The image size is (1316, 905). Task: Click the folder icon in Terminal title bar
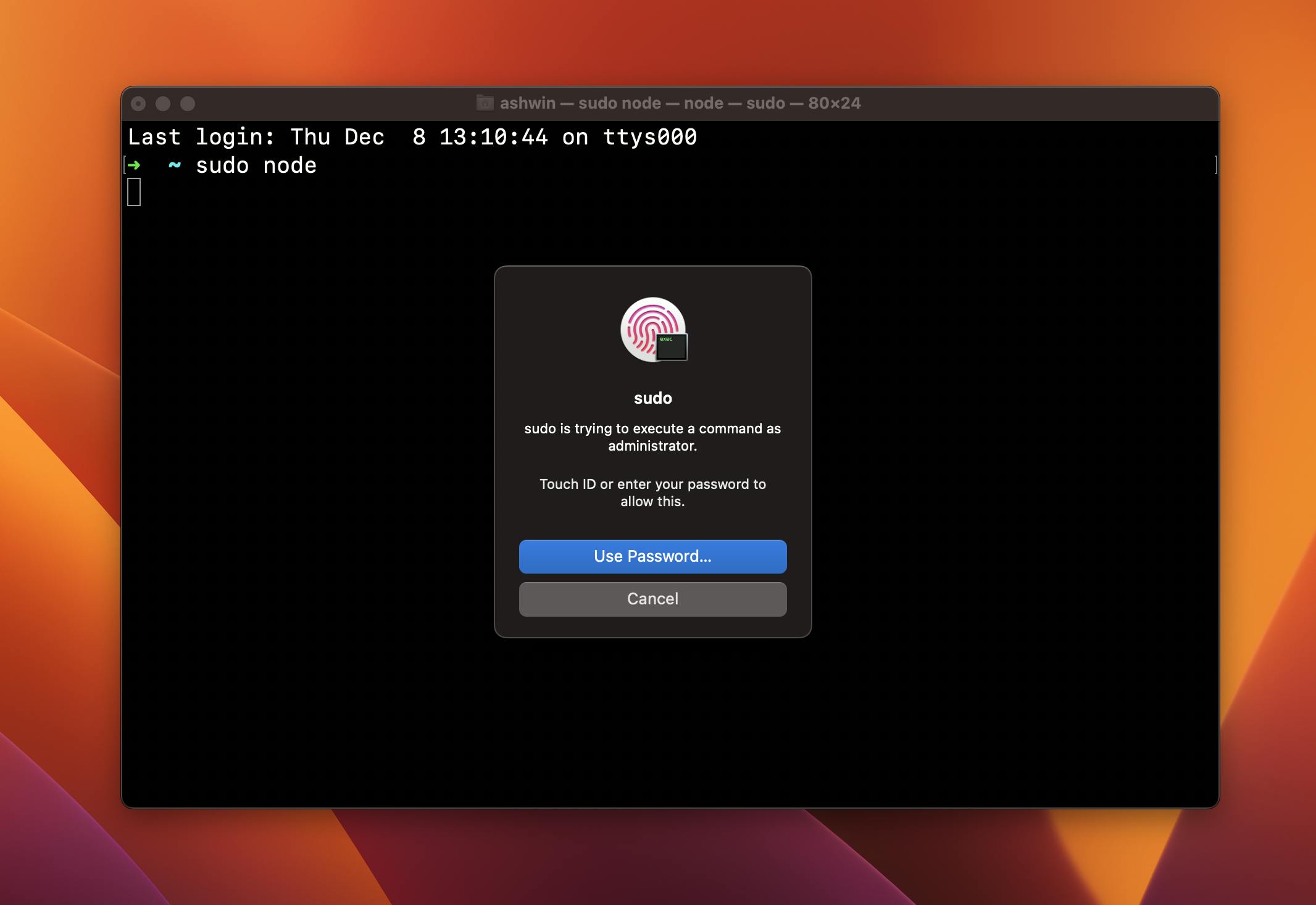coord(485,103)
